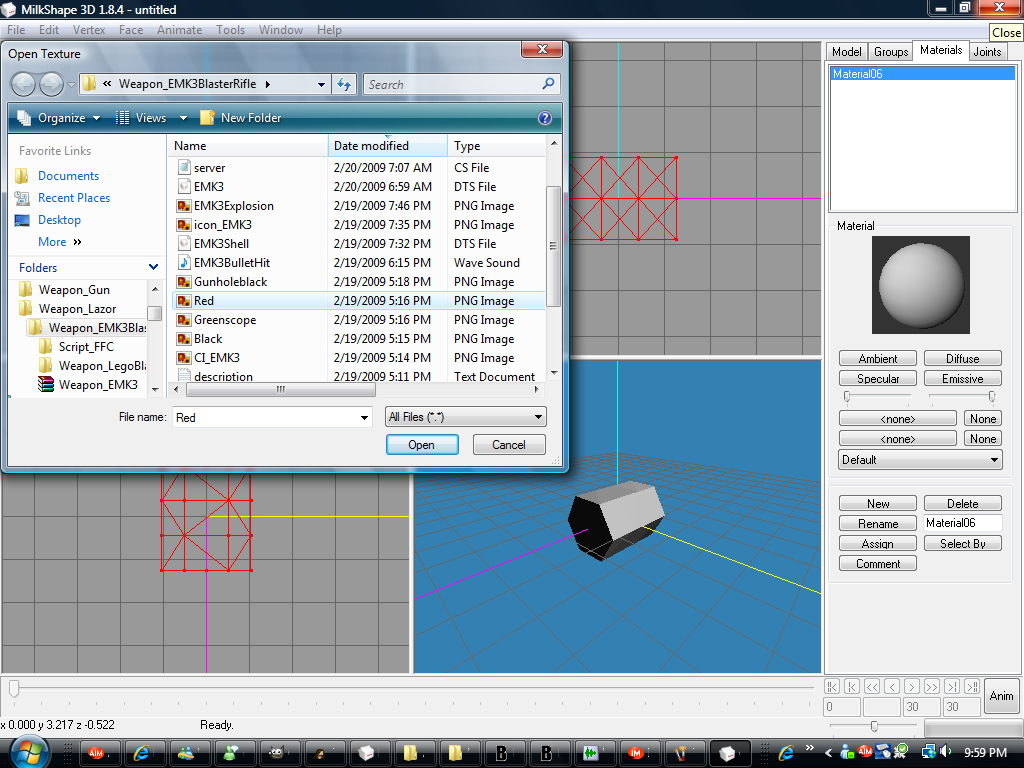Viewport: 1024px width, 768px height.
Task: Sort files by Date modified column
Action: pos(387,146)
